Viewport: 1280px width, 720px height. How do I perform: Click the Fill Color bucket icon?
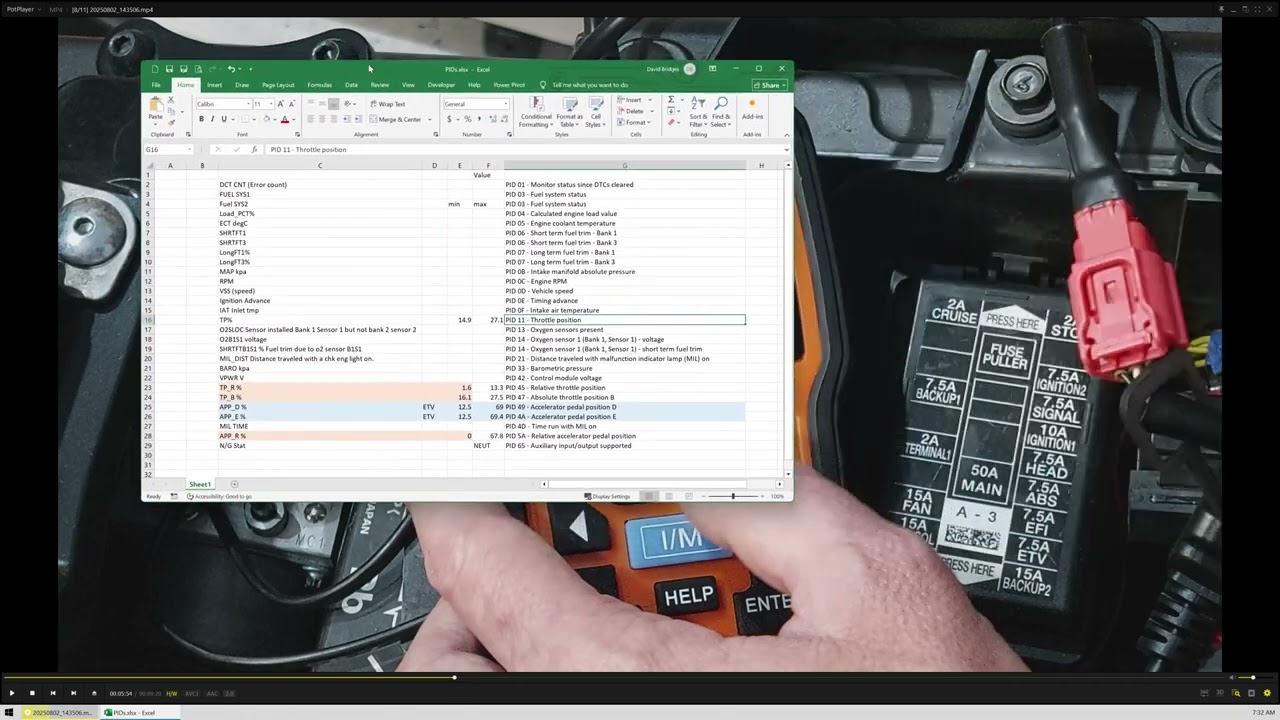[x=267, y=119]
